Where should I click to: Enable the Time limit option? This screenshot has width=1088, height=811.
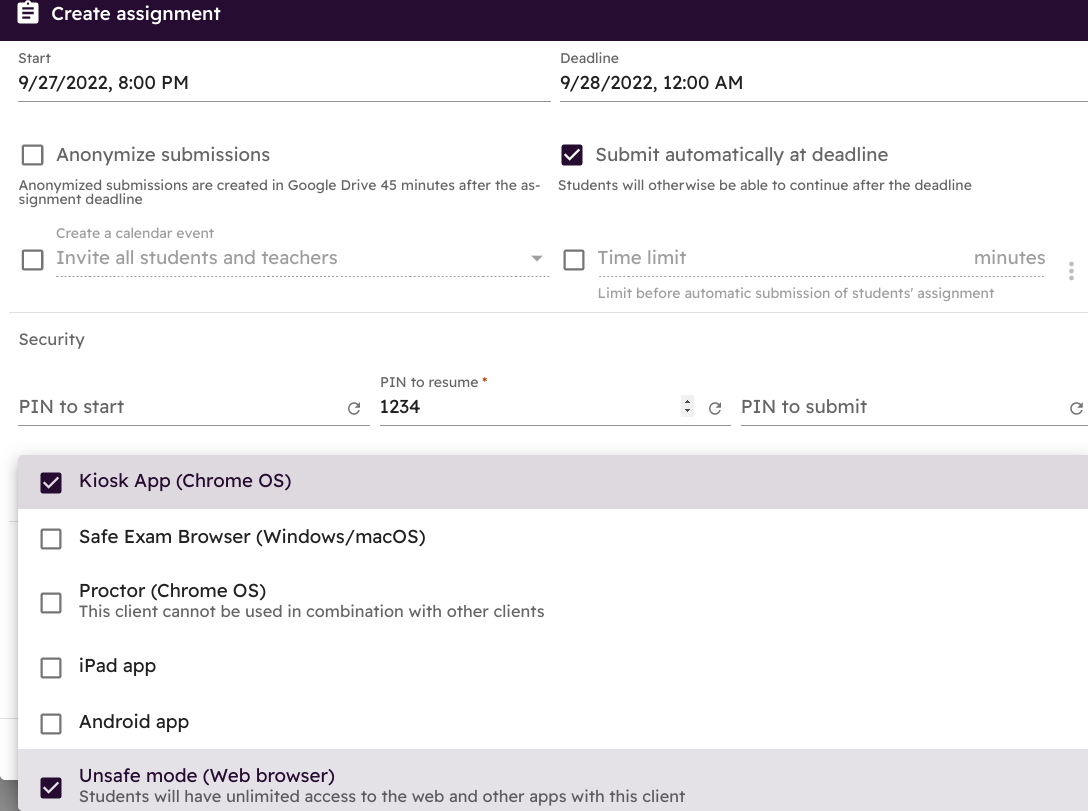click(x=575, y=260)
